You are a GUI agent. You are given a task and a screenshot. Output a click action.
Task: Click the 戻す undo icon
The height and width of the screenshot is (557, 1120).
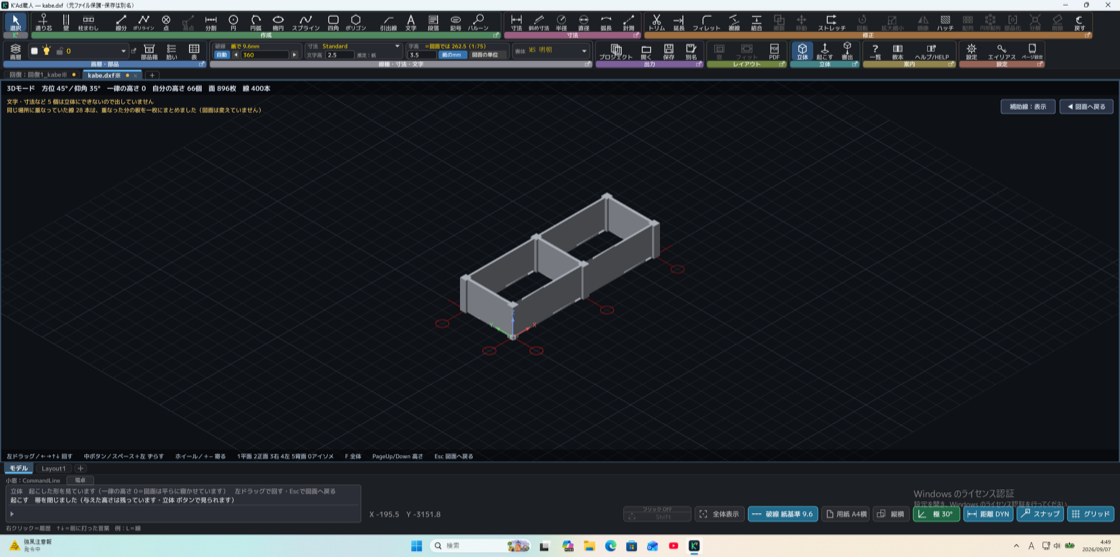[1079, 22]
